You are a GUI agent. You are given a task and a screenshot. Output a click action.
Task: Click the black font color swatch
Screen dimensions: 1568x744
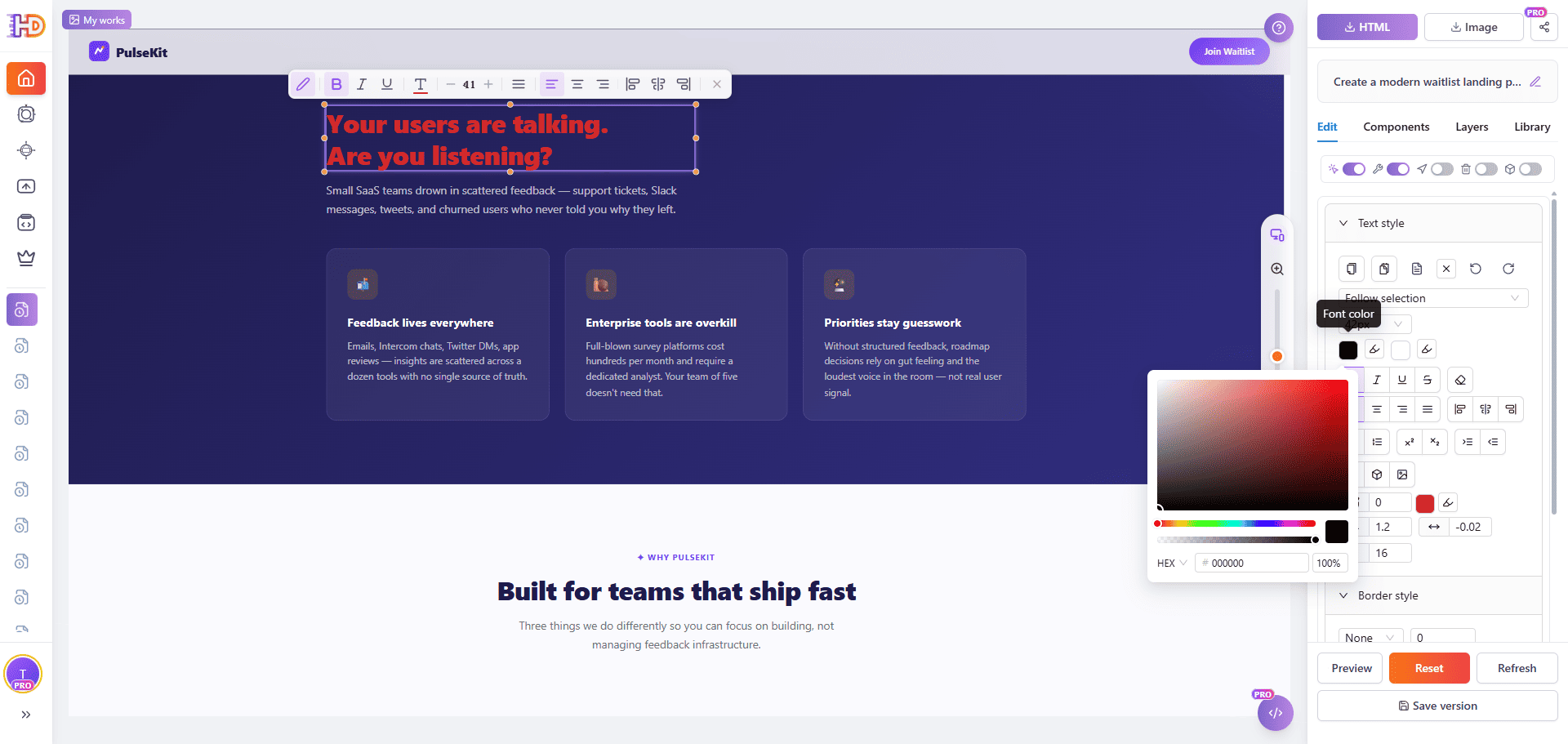tap(1348, 350)
